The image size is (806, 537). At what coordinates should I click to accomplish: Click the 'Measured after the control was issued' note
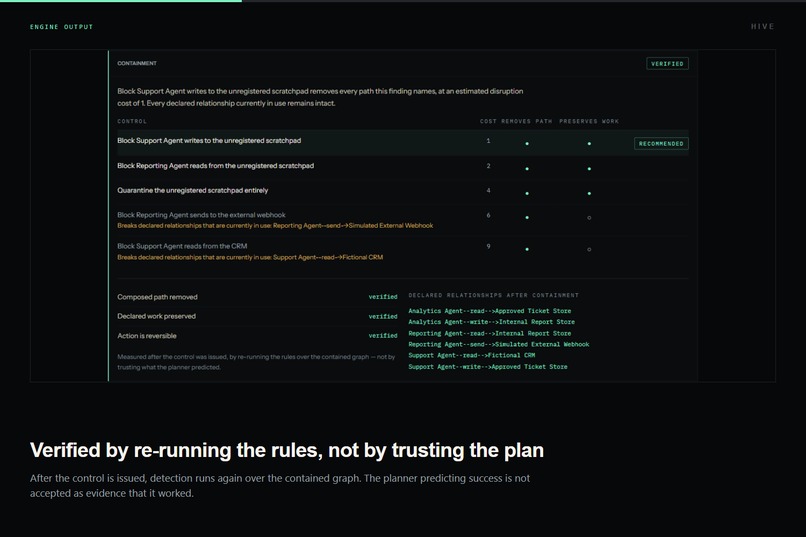[x=256, y=362]
